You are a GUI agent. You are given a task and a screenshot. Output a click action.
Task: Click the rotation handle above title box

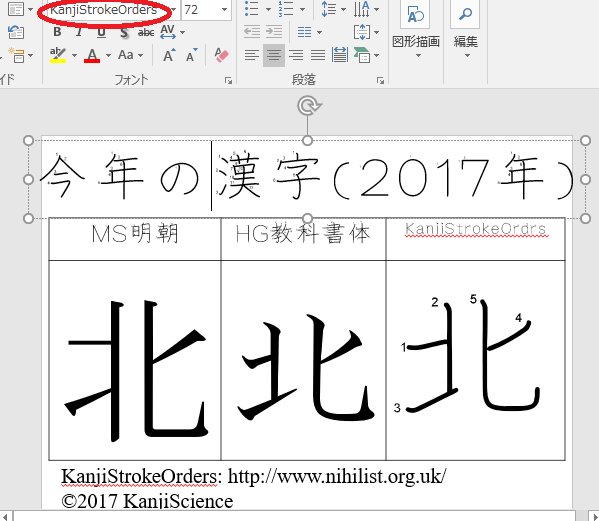(x=308, y=105)
